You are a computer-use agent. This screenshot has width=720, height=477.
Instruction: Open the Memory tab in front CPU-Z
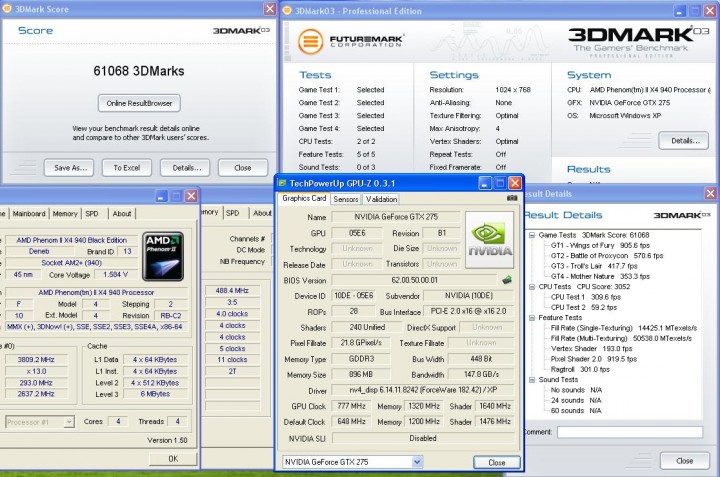pyautogui.click(x=65, y=213)
